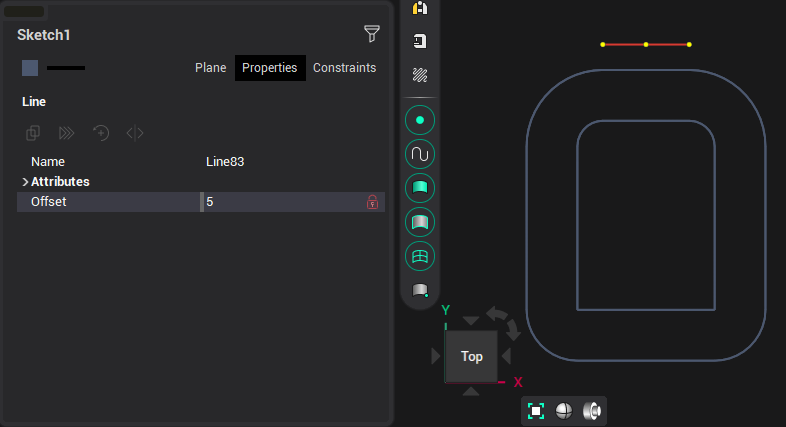Click the mirror icon under Line
This screenshot has height=427, width=786.
click(135, 133)
